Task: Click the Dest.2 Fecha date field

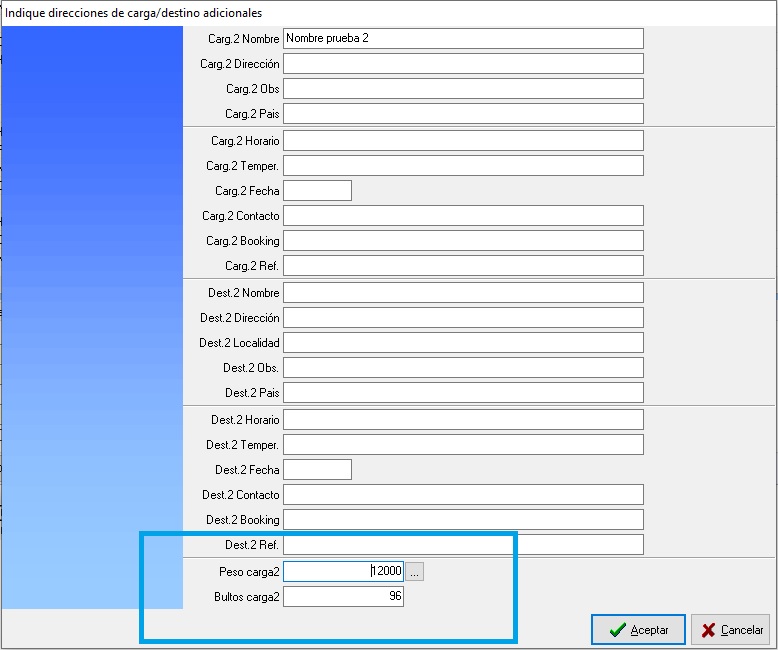Action: tap(318, 470)
